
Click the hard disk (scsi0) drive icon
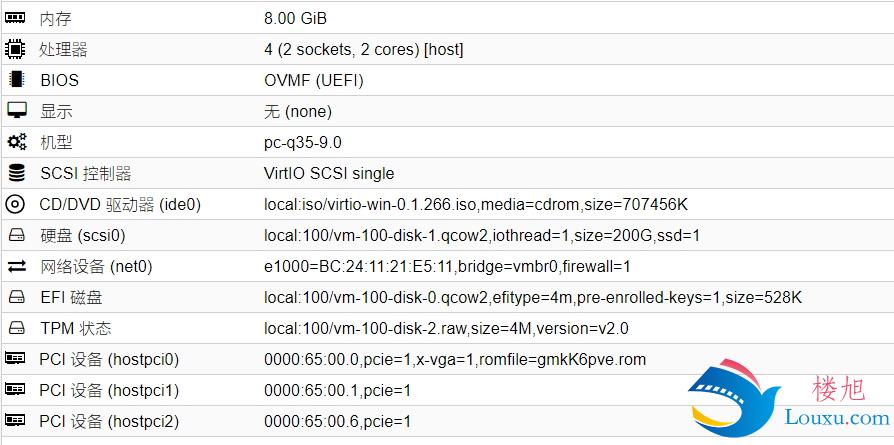point(17,234)
